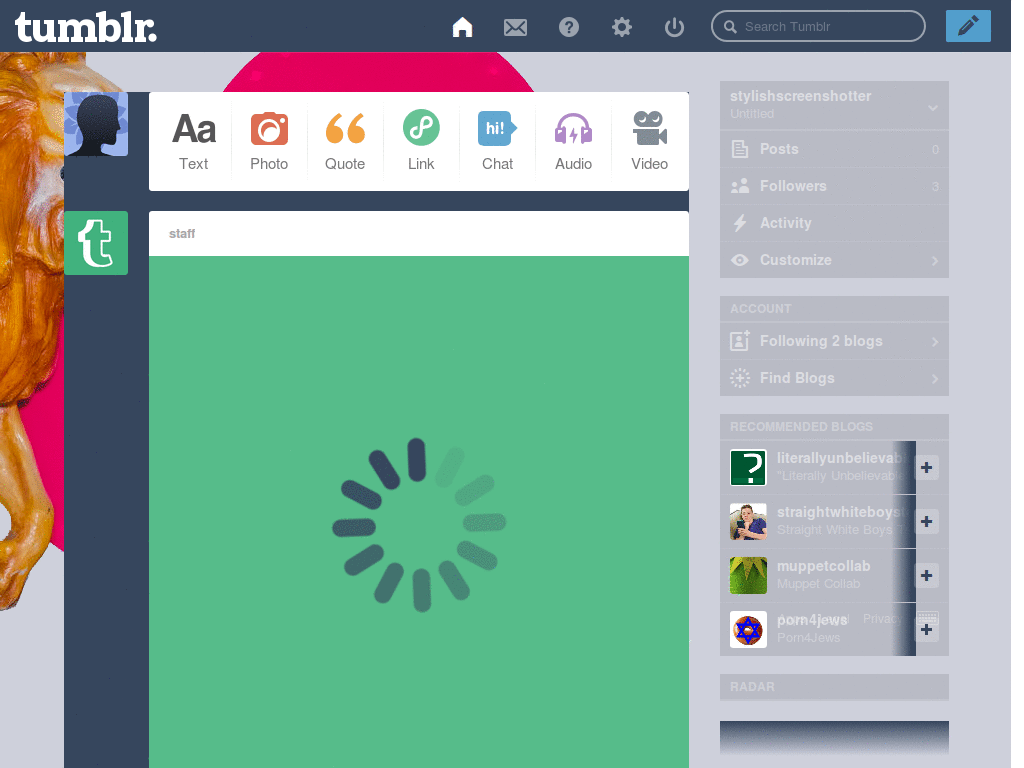
Task: Click the straightwhiteboys avatar thumbnail
Action: [748, 521]
